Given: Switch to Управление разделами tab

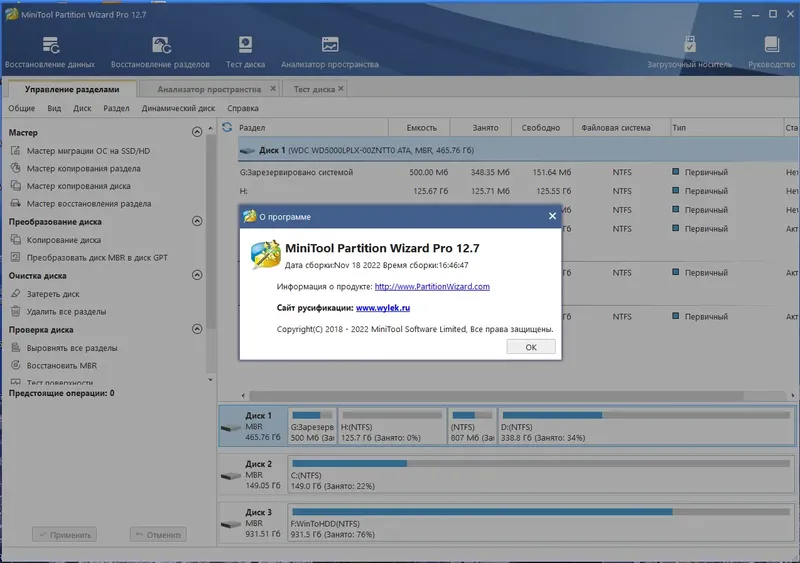Looking at the screenshot, I should [x=72, y=89].
